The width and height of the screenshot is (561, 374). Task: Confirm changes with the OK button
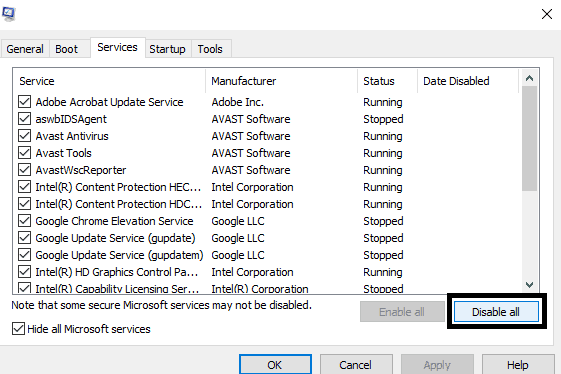pos(275,364)
